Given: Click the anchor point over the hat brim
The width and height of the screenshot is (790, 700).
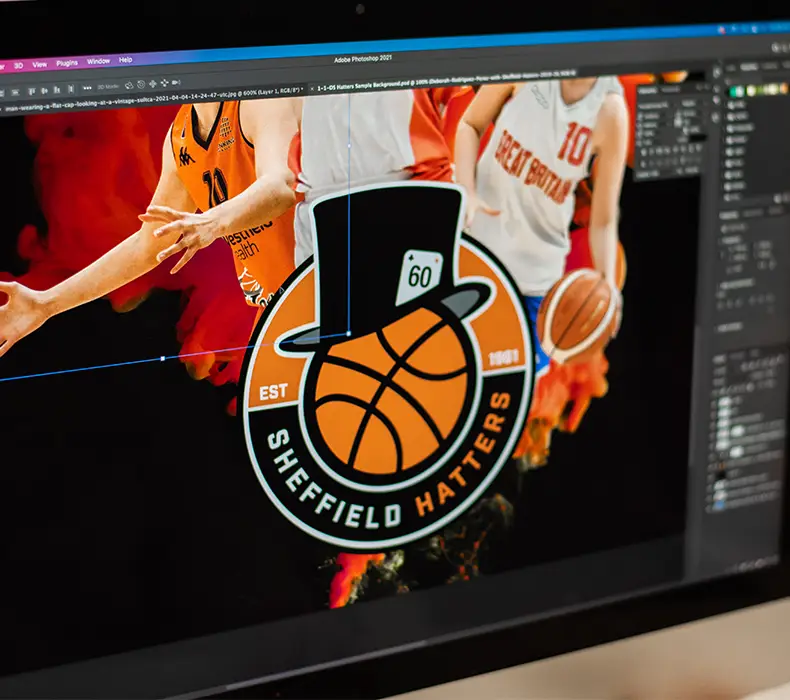Looking at the screenshot, I should pos(349,334).
